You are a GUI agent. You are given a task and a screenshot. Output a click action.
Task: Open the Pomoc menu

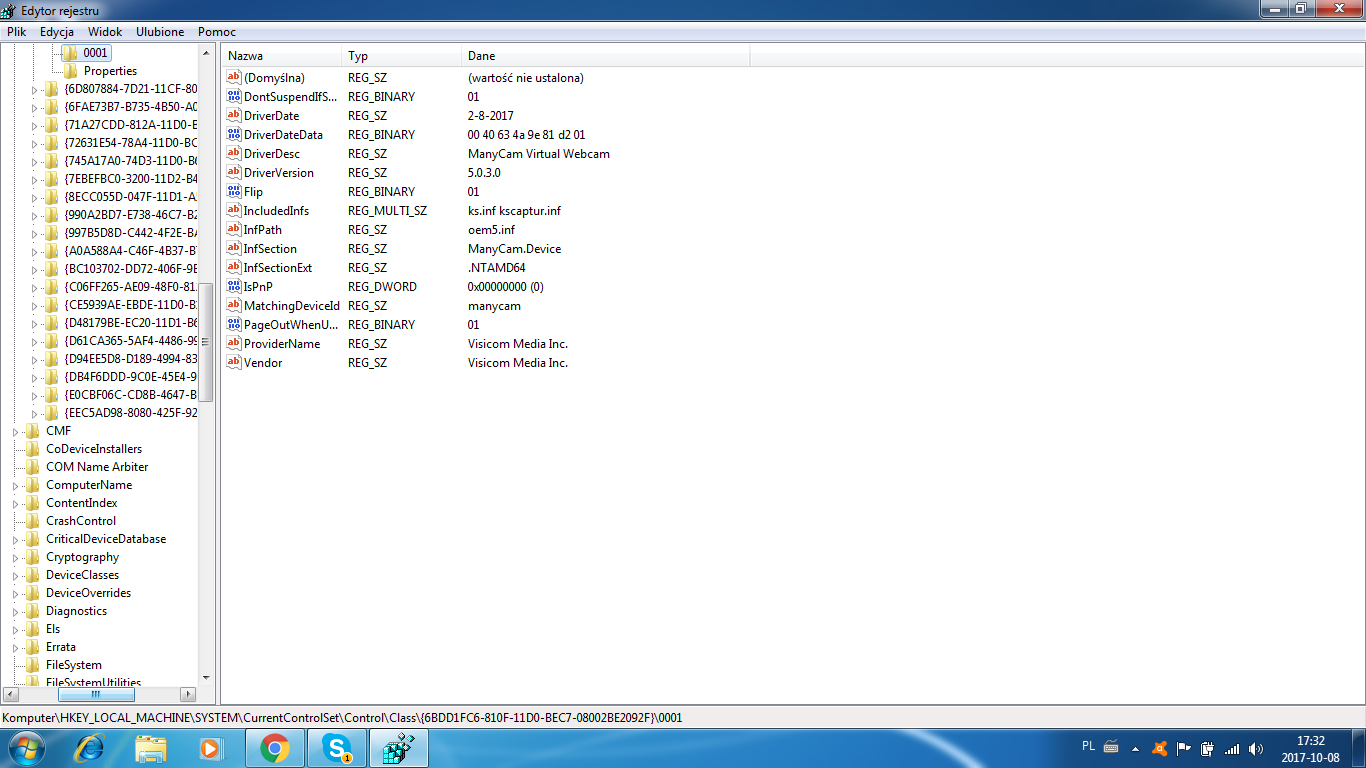click(217, 32)
